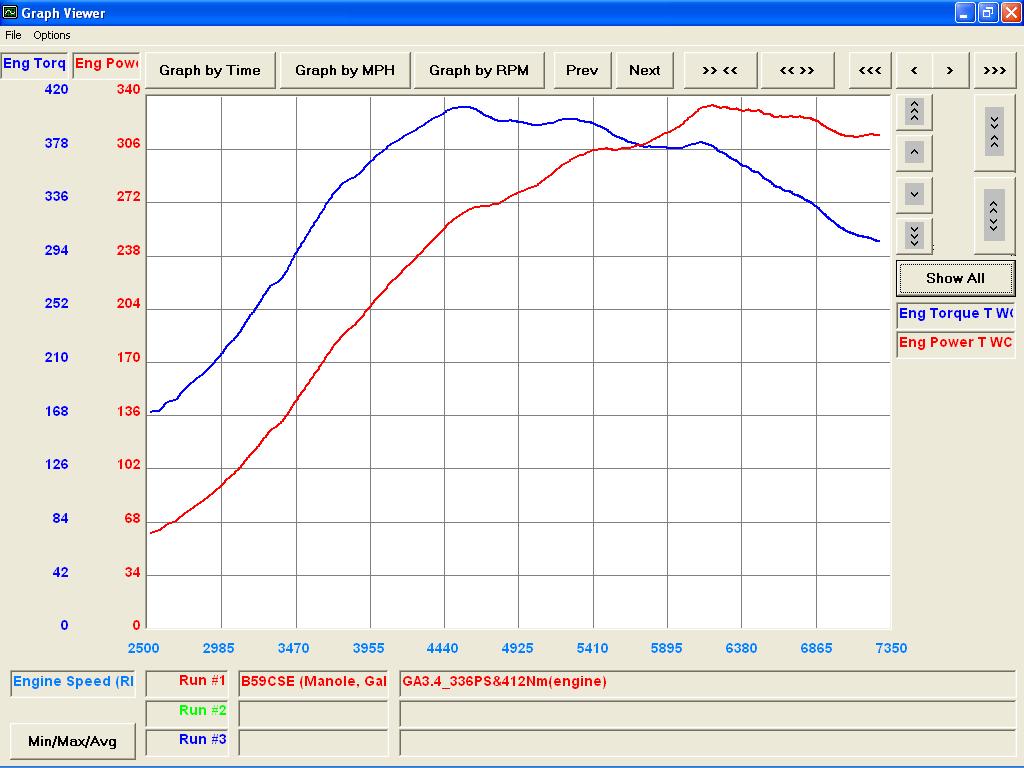Click the empty Run #2 name field

[x=313, y=713]
